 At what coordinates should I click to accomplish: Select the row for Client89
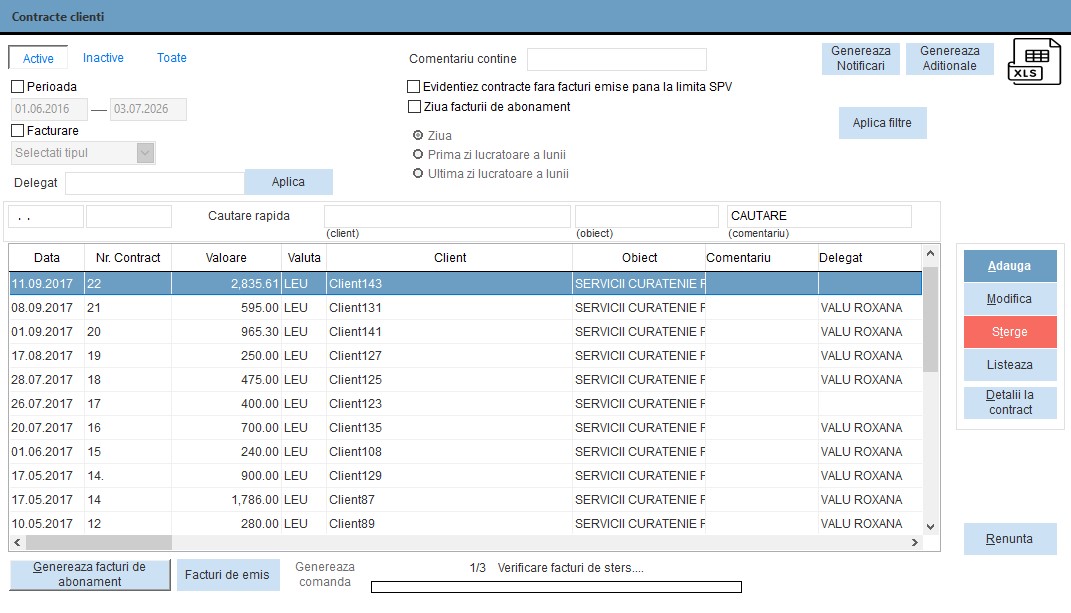tap(465, 523)
